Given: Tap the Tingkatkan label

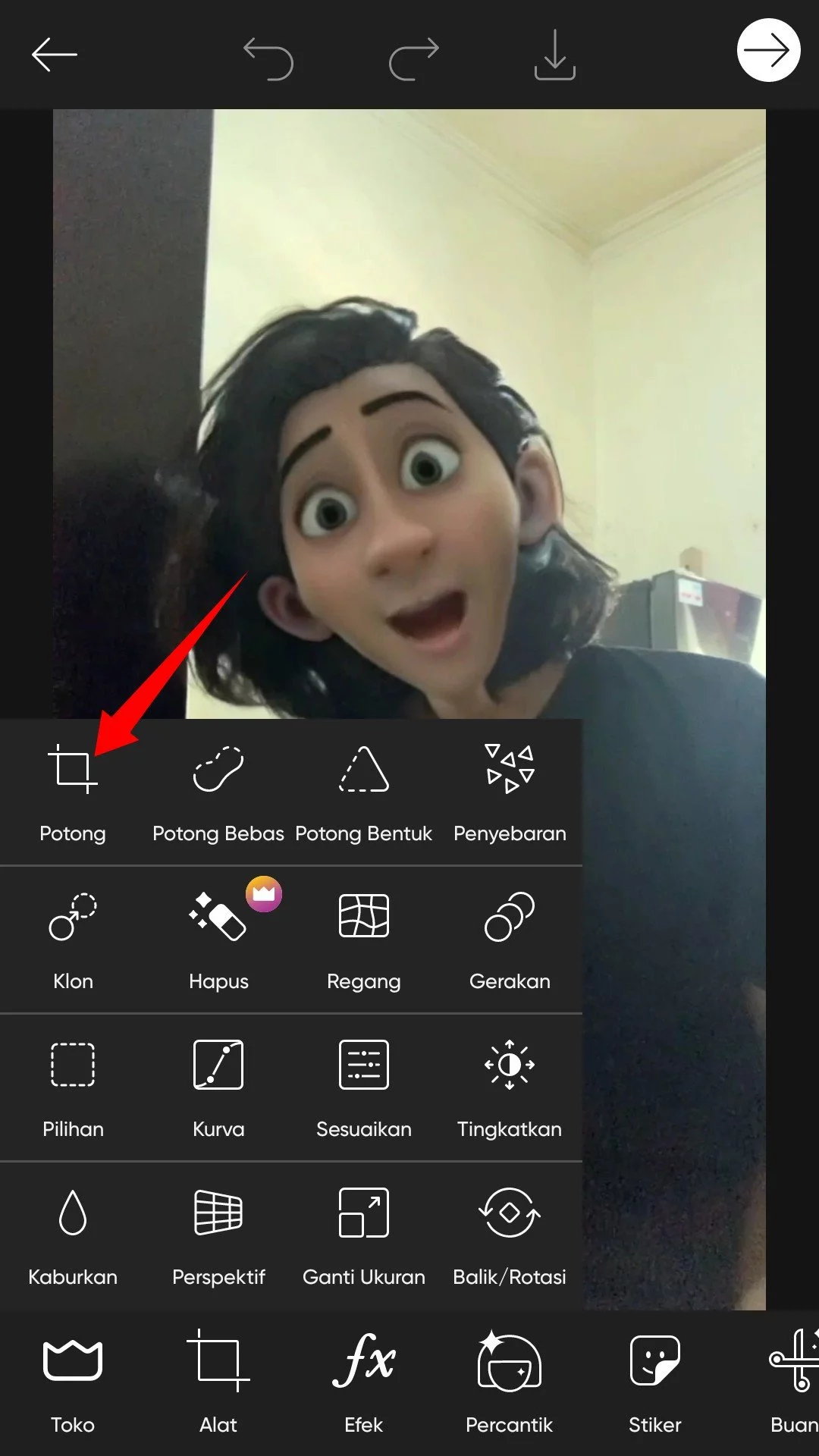Looking at the screenshot, I should (x=510, y=1129).
